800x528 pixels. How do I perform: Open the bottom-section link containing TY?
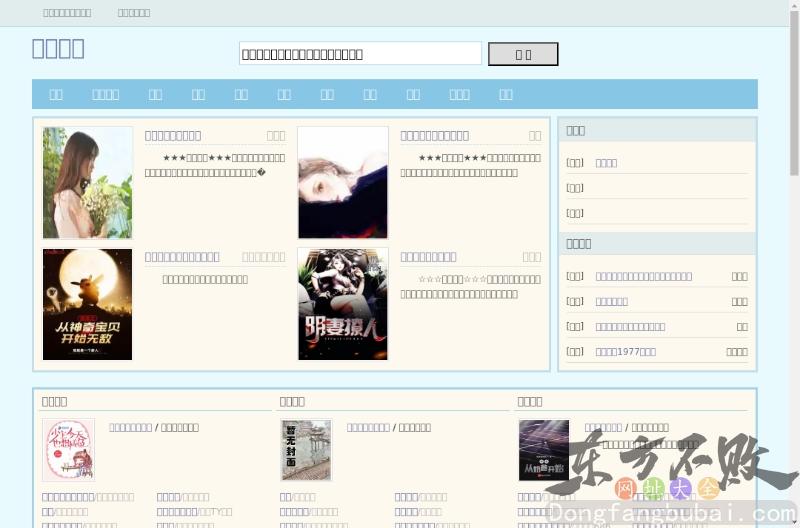coord(215,512)
